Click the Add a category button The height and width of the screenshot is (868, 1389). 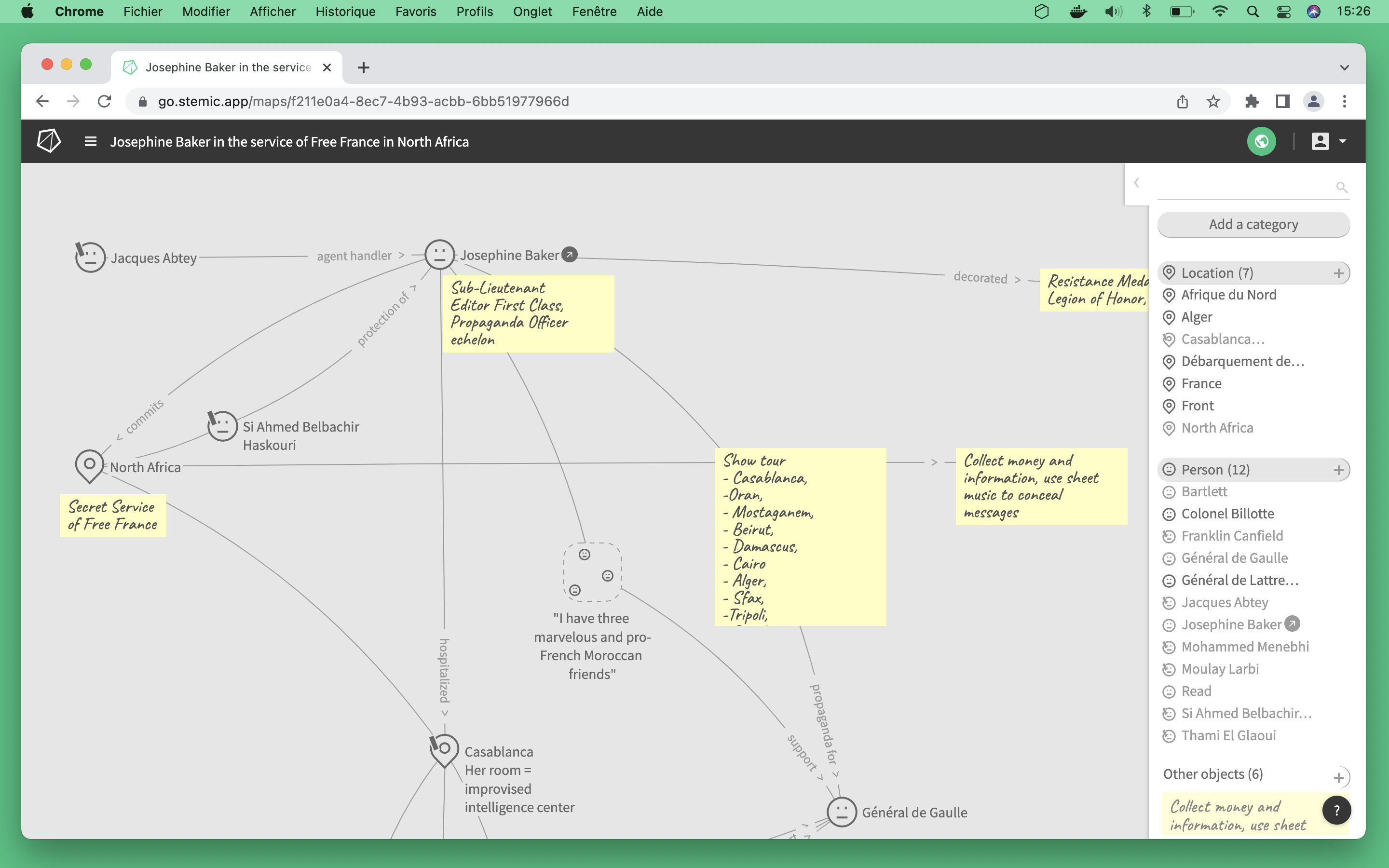(x=1253, y=224)
